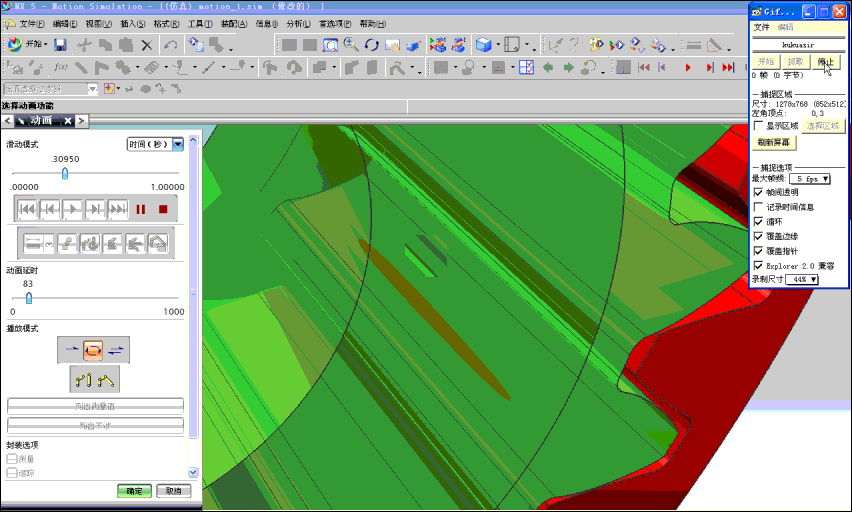Viewport: 852px width, 512px height.
Task: Expand dropdown arrow next to measurement icon
Action: point(49,244)
